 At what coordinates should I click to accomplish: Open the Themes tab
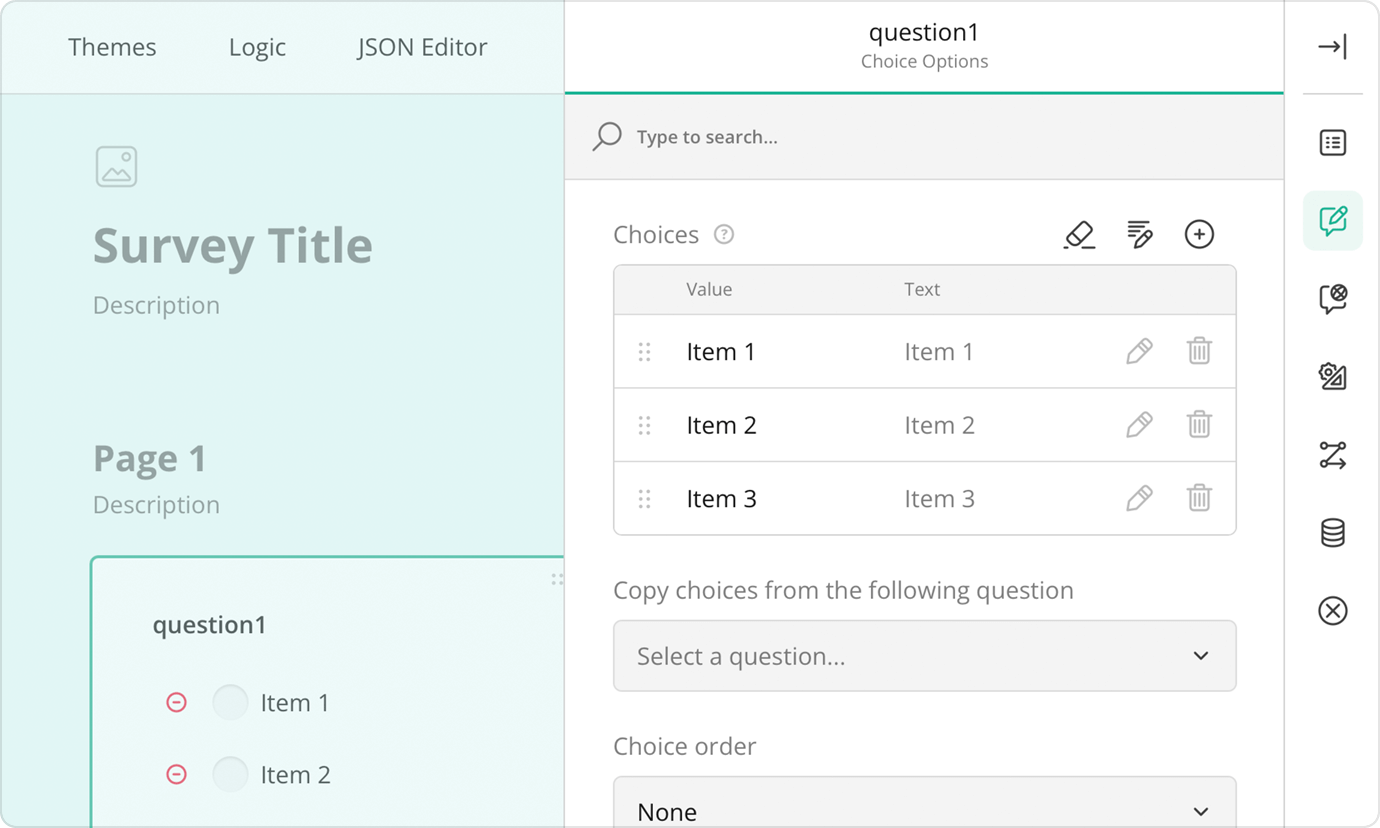click(x=111, y=46)
